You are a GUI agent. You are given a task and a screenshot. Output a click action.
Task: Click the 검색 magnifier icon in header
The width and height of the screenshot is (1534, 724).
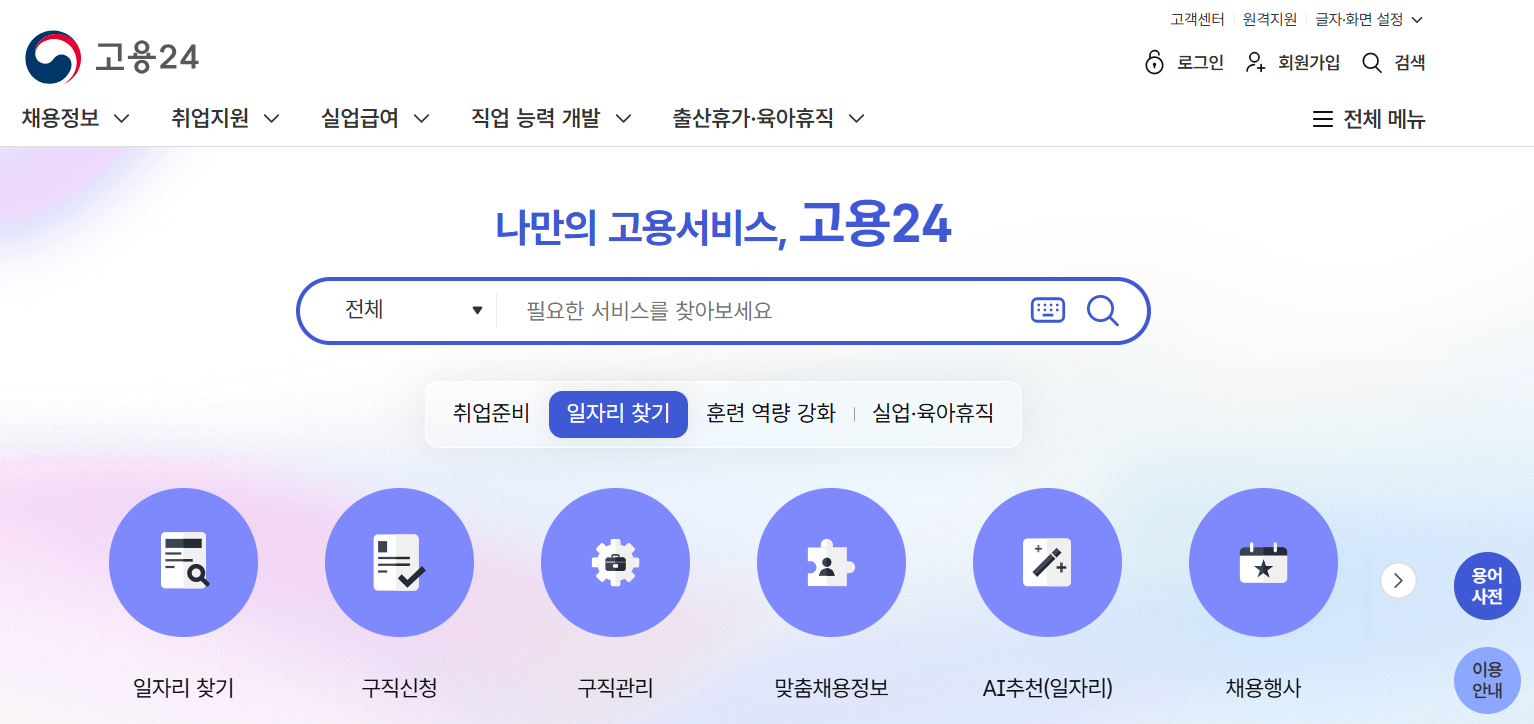(x=1372, y=63)
